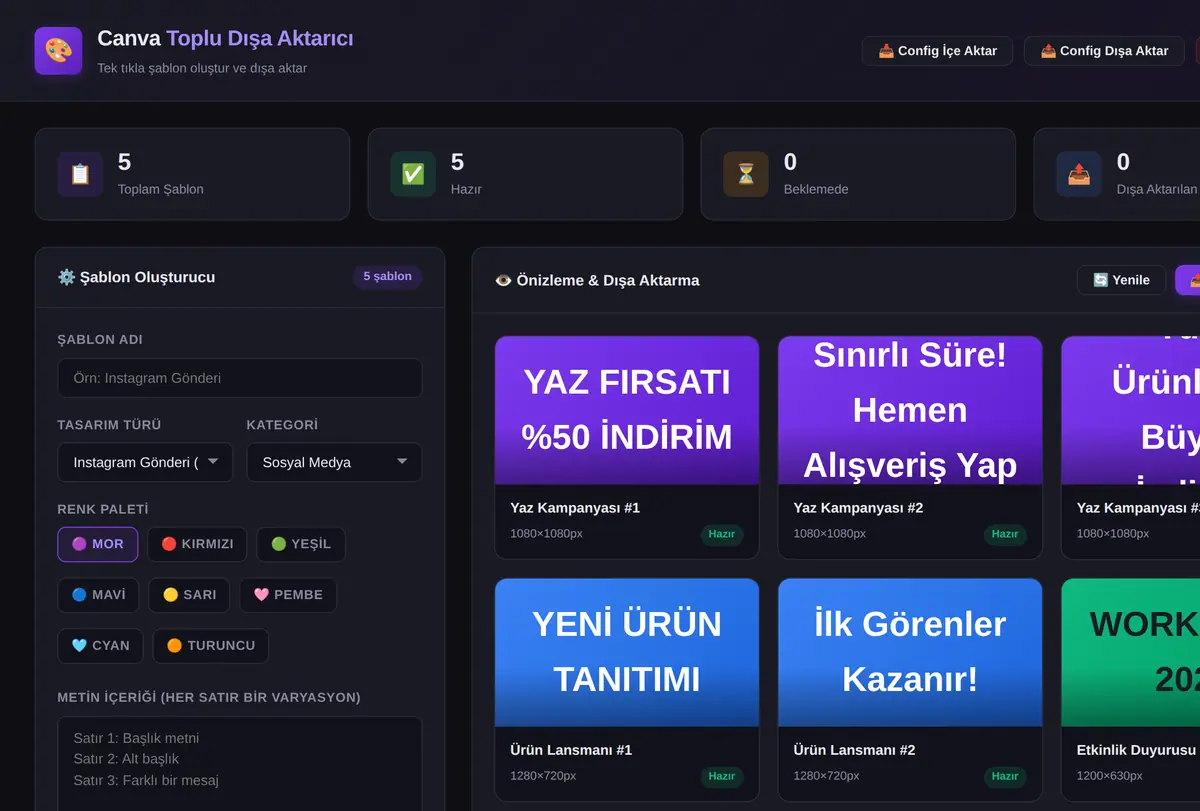Select the KIRMIZI color palette
The width and height of the screenshot is (1200, 811).
[197, 544]
